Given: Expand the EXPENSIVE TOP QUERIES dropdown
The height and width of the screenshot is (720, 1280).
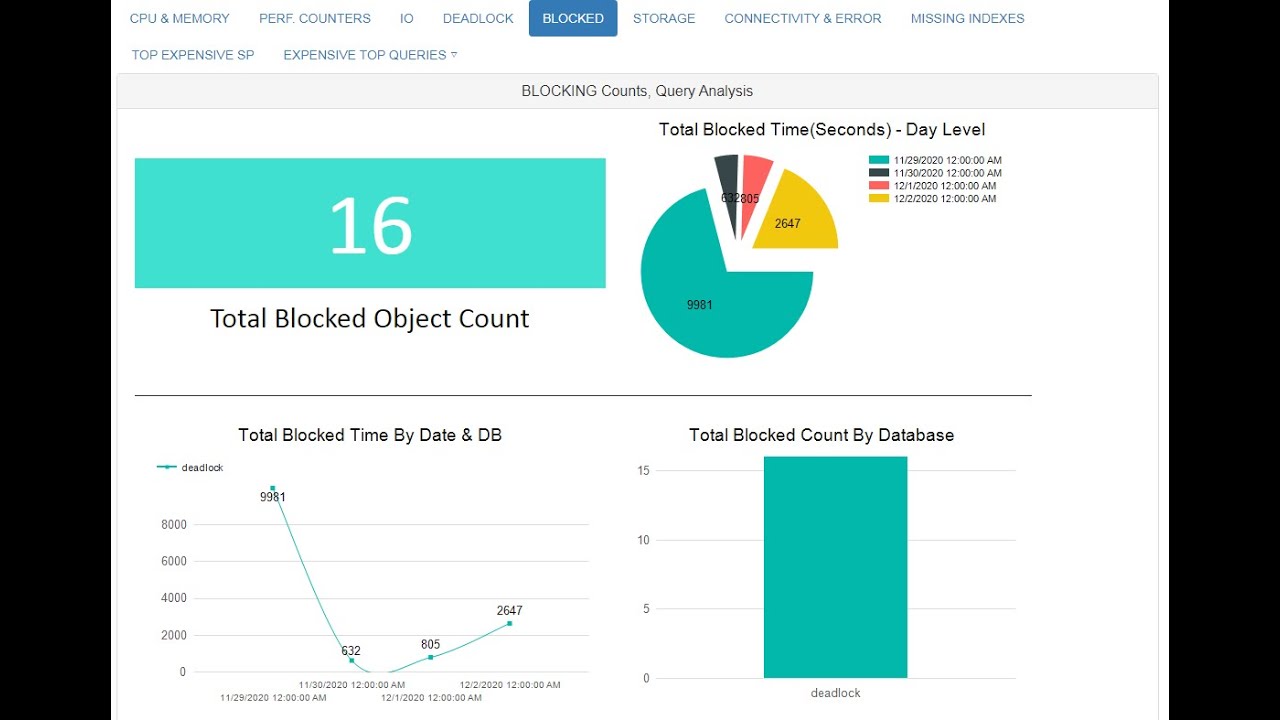Looking at the screenshot, I should (x=369, y=55).
